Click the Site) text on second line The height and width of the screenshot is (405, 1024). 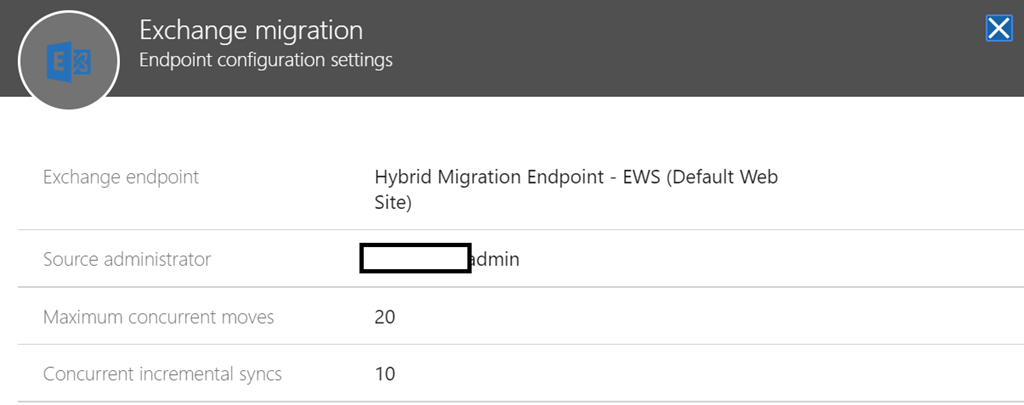[x=393, y=202]
